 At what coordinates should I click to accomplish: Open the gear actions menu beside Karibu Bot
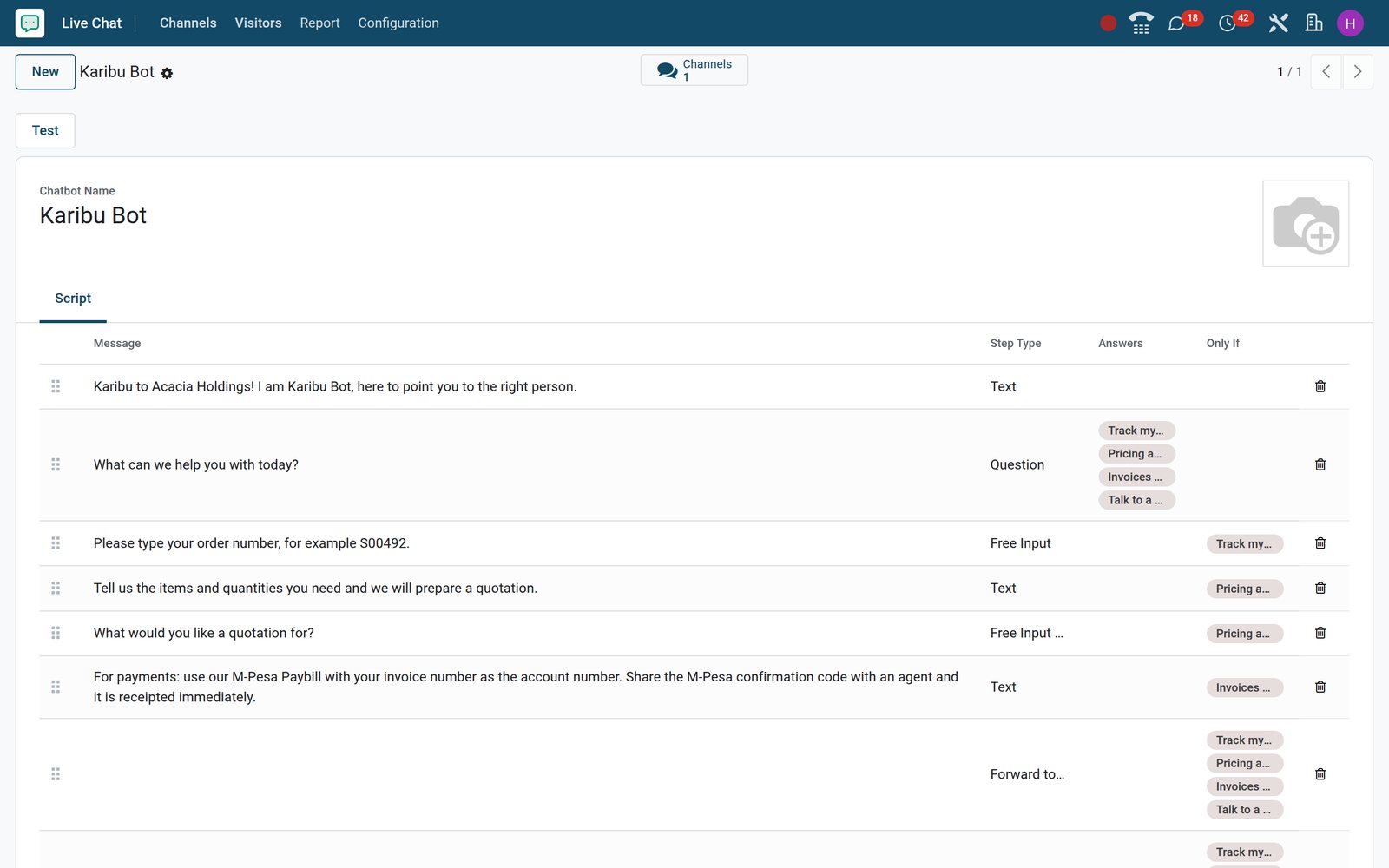[x=167, y=74]
